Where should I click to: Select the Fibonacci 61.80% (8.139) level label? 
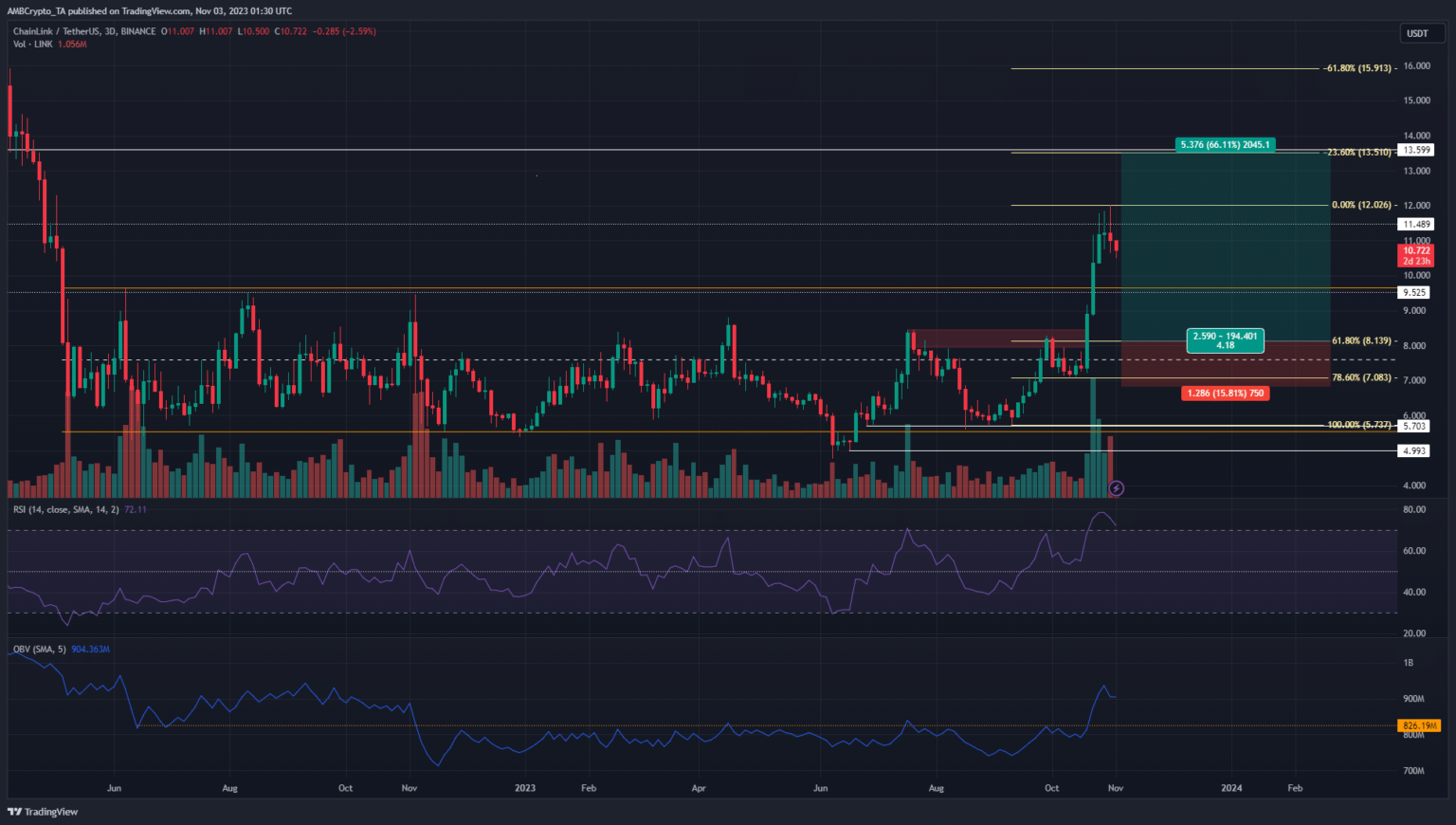tap(1361, 340)
